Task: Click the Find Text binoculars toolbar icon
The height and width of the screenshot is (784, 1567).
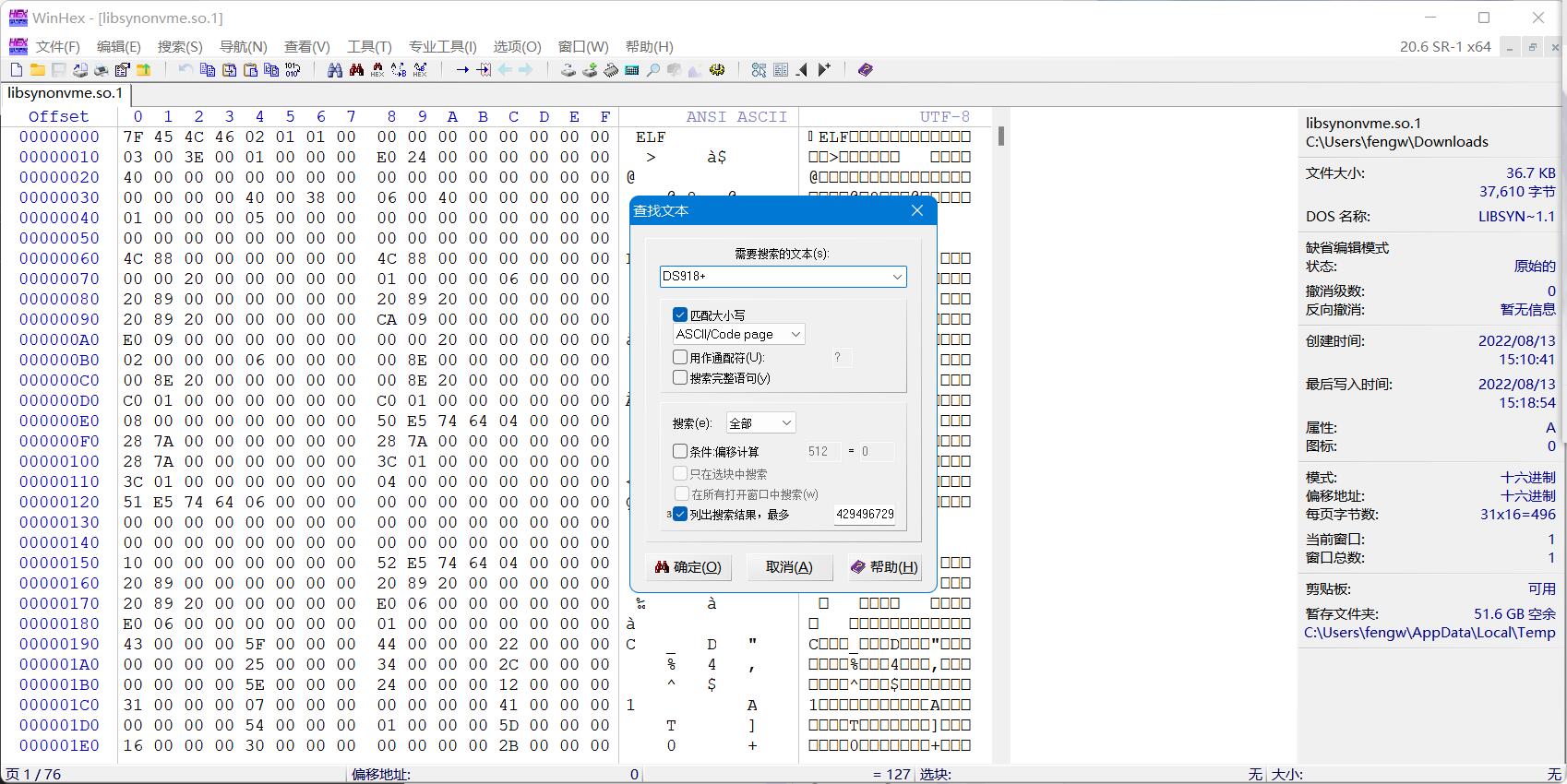Action: pyautogui.click(x=334, y=70)
